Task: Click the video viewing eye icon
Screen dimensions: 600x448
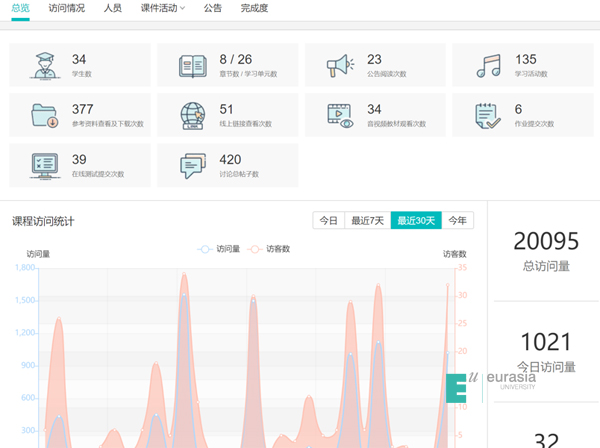Action: [341, 115]
